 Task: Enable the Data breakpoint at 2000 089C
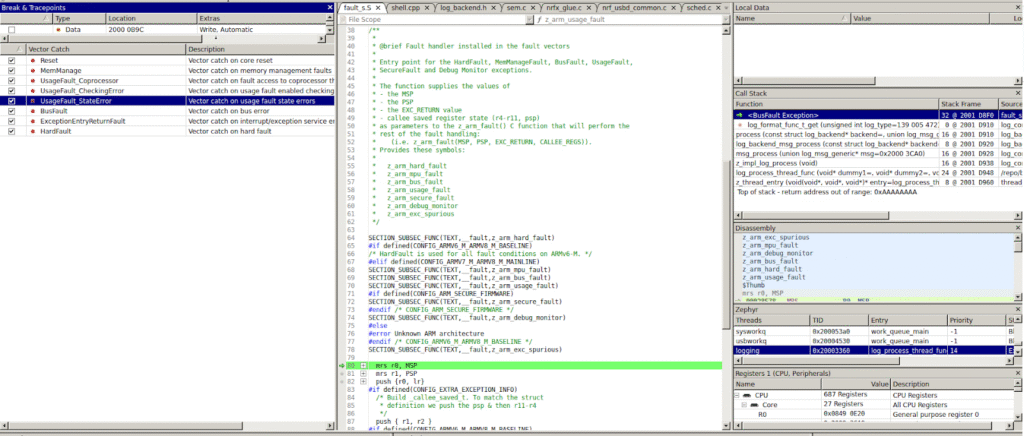[x=12, y=30]
